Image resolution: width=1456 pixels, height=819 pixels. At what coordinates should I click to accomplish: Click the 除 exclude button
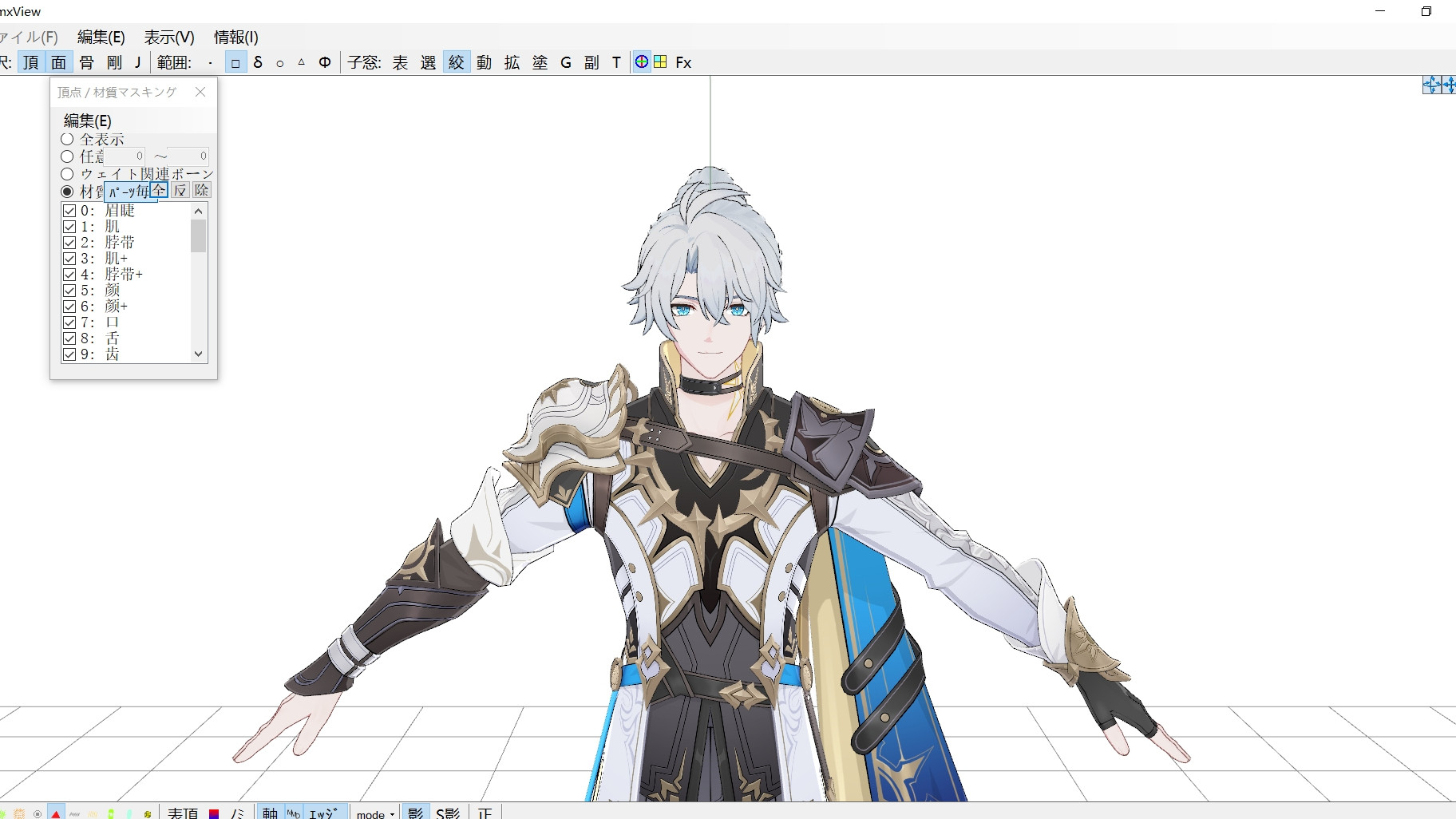(x=201, y=190)
